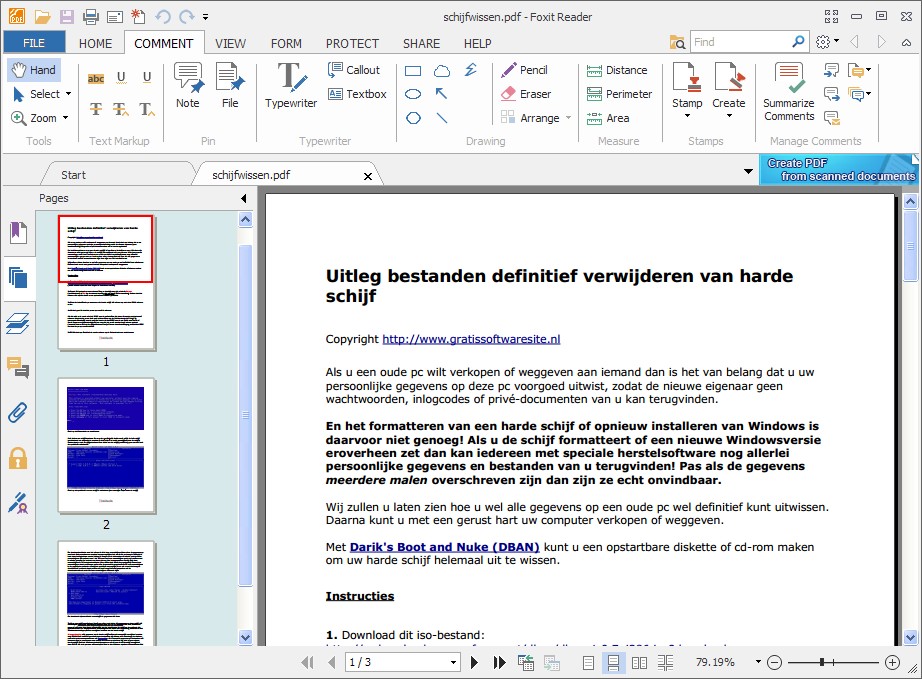922x679 pixels.
Task: Activate the Eraser tool
Action: (525, 94)
